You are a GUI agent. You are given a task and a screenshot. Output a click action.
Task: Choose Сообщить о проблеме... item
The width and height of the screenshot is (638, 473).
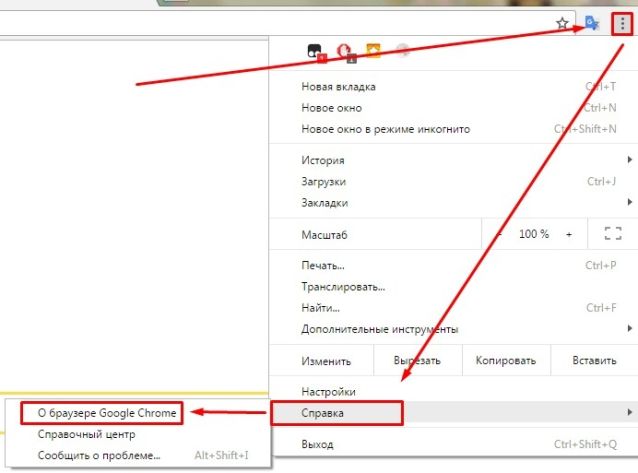138,455
